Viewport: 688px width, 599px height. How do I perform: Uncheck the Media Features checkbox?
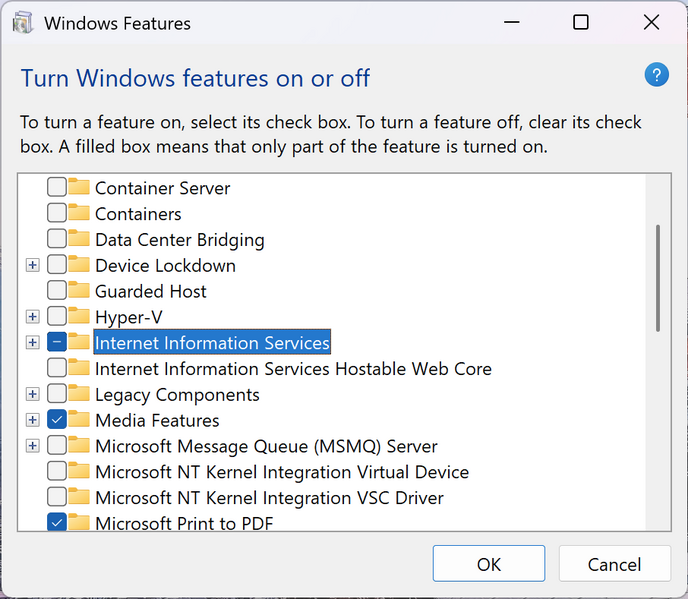(57, 420)
